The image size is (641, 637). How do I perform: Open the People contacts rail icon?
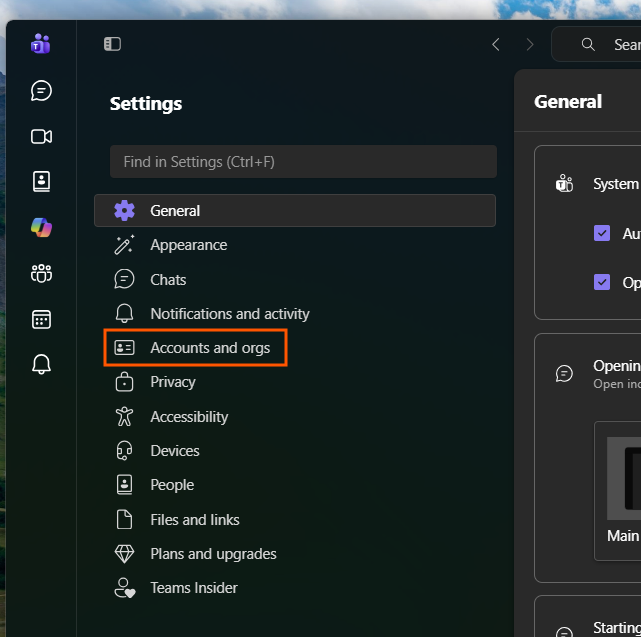41,182
